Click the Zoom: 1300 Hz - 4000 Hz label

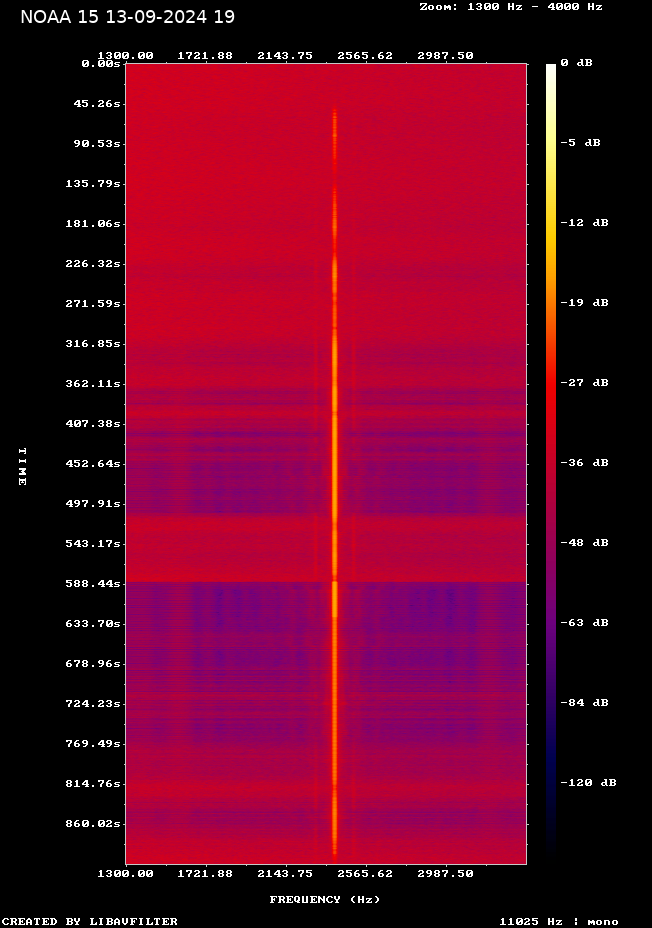pyautogui.click(x=511, y=6)
